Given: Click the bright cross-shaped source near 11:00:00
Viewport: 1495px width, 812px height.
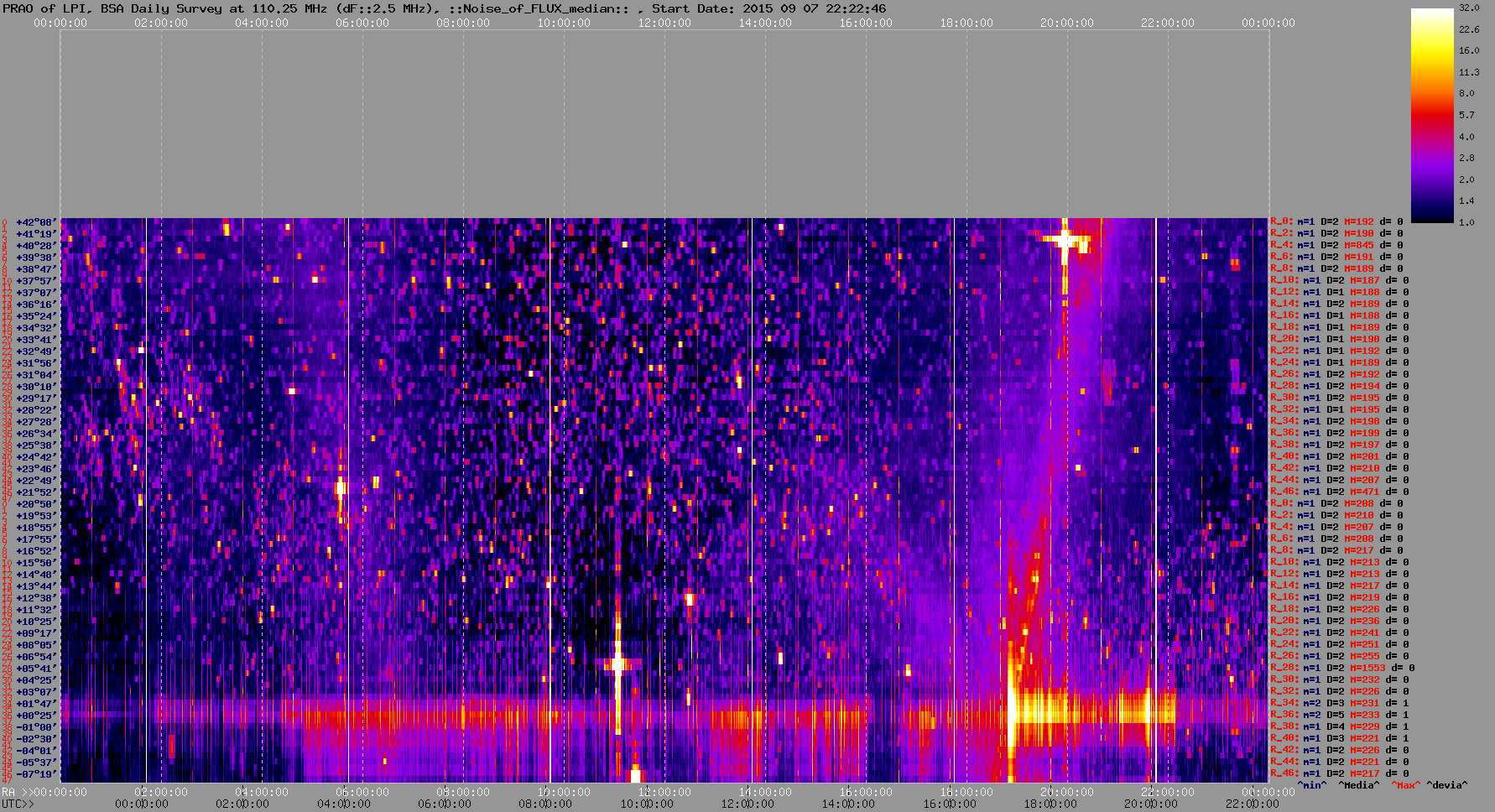Looking at the screenshot, I should 618,664.
